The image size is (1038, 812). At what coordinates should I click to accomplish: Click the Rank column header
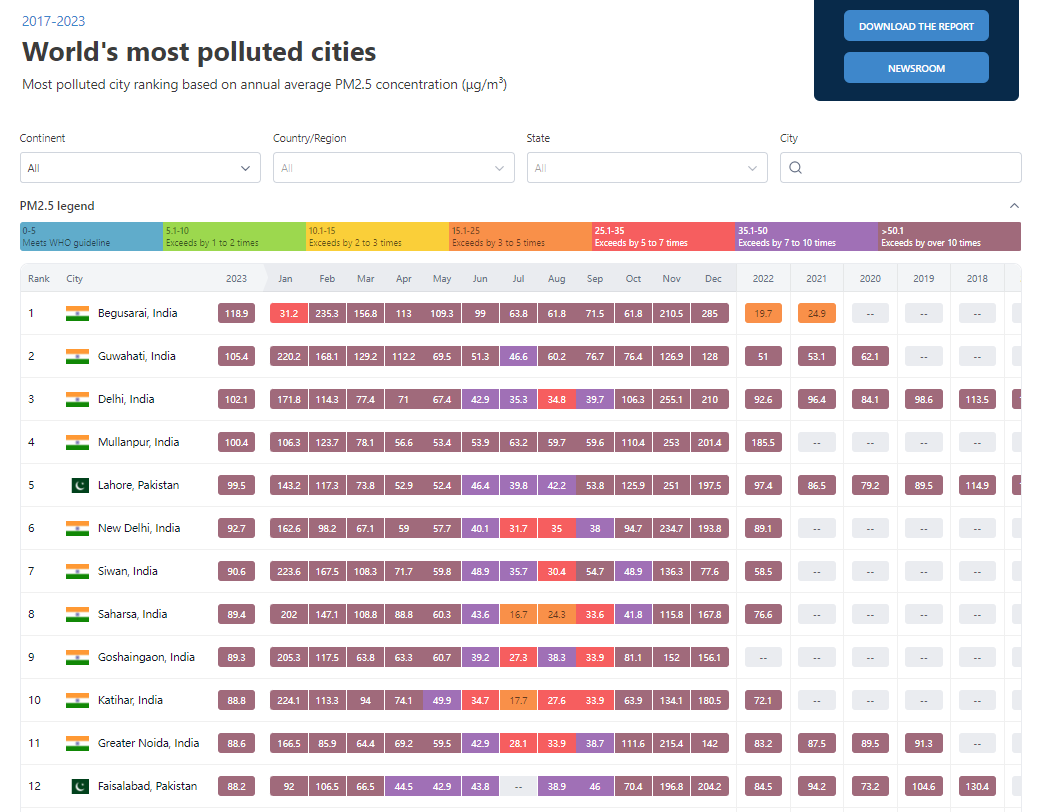pos(38,279)
